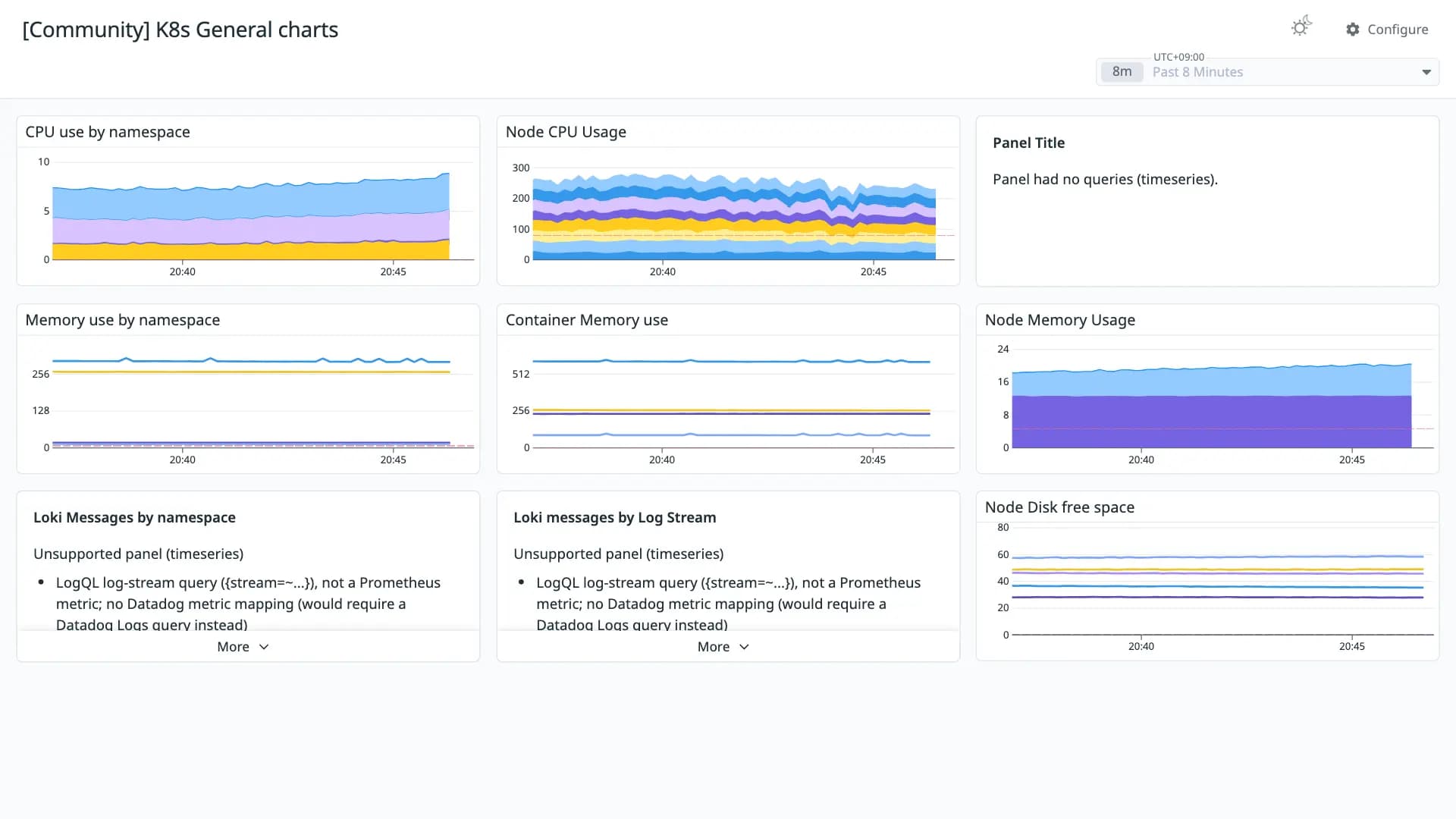Open the Configure menu by its label
Screen dimensions: 1456x819
coord(1398,30)
